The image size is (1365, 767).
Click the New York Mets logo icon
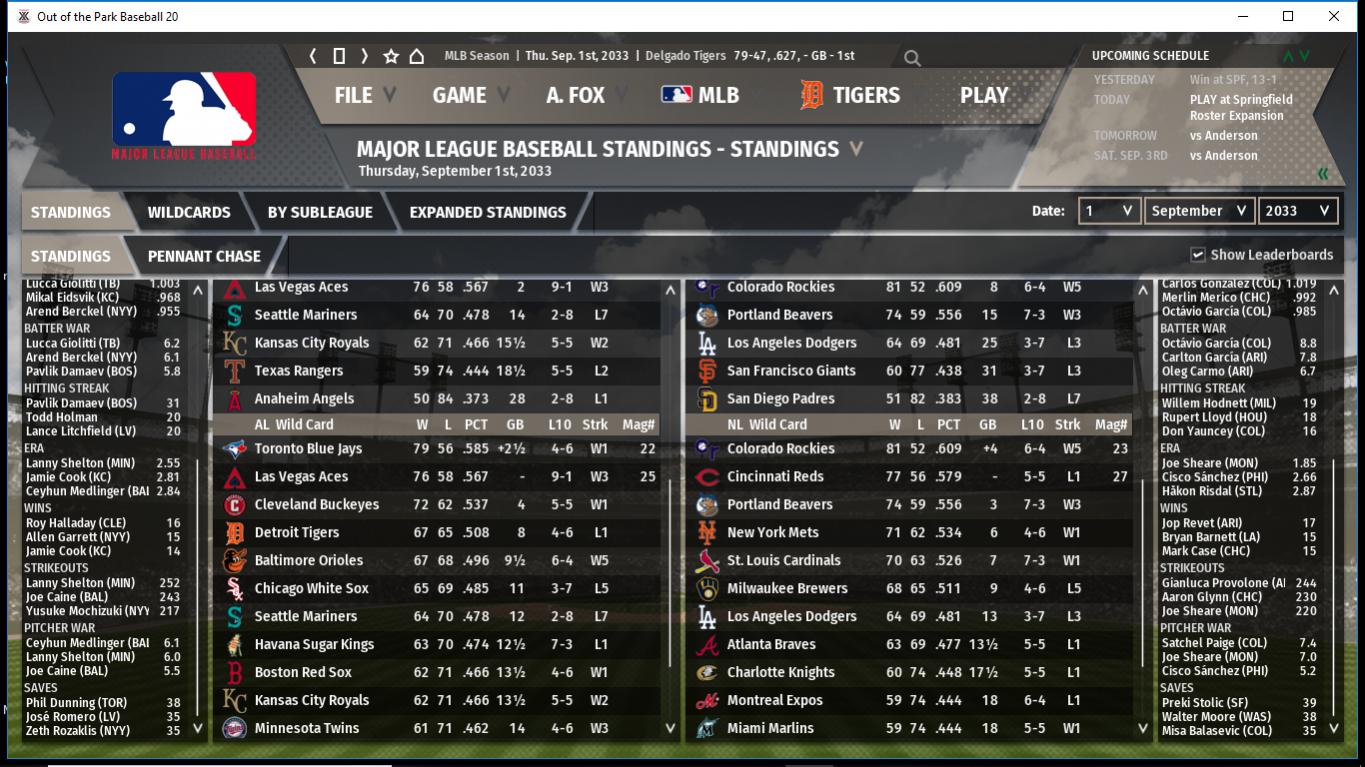click(707, 533)
